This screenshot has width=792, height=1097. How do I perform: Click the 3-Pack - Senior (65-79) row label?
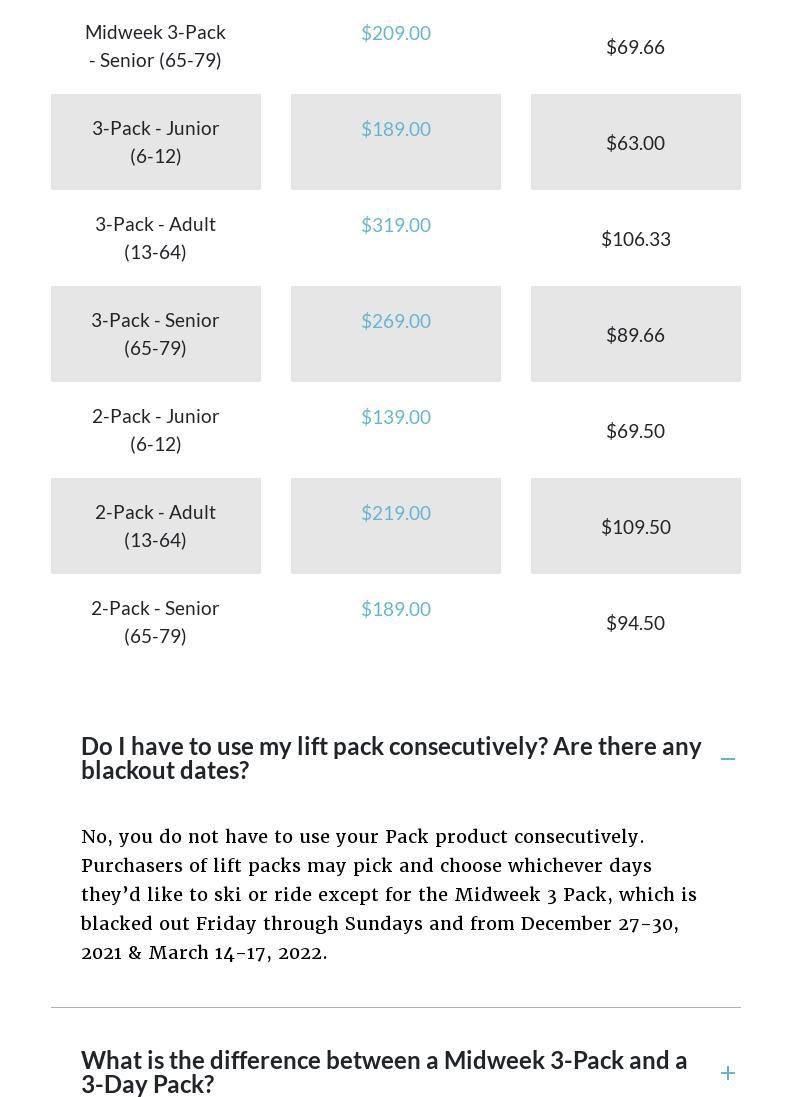(156, 334)
